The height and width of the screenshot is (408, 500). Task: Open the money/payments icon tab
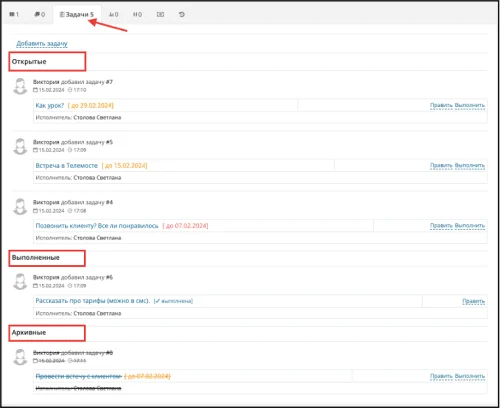coord(160,14)
